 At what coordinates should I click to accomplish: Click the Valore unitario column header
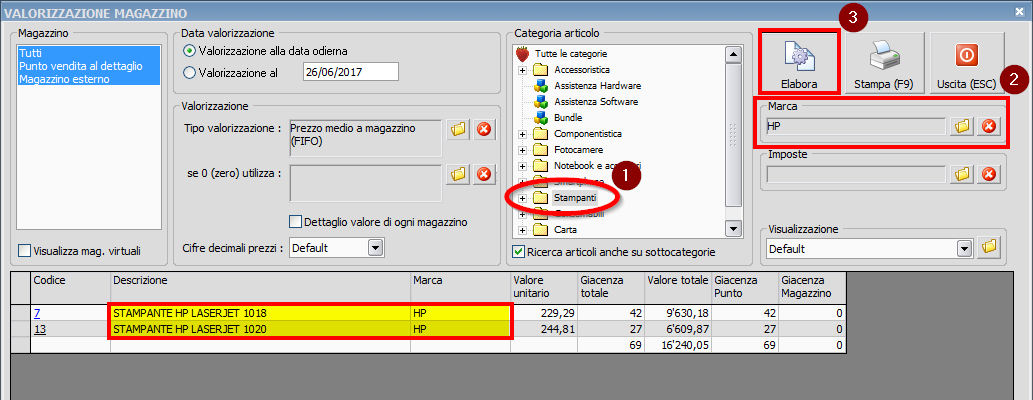pos(544,287)
